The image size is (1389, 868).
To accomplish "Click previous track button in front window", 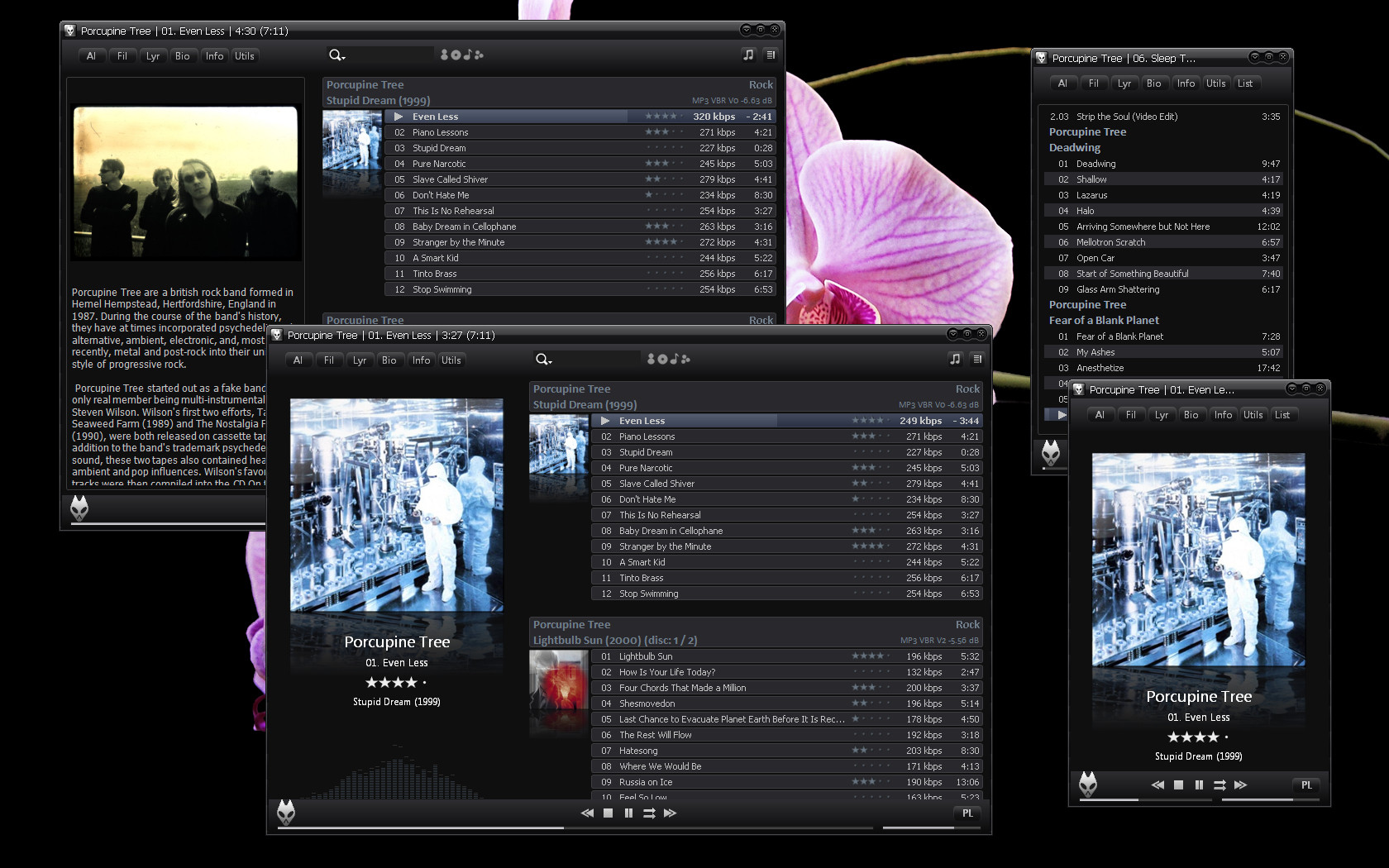I will 587,813.
